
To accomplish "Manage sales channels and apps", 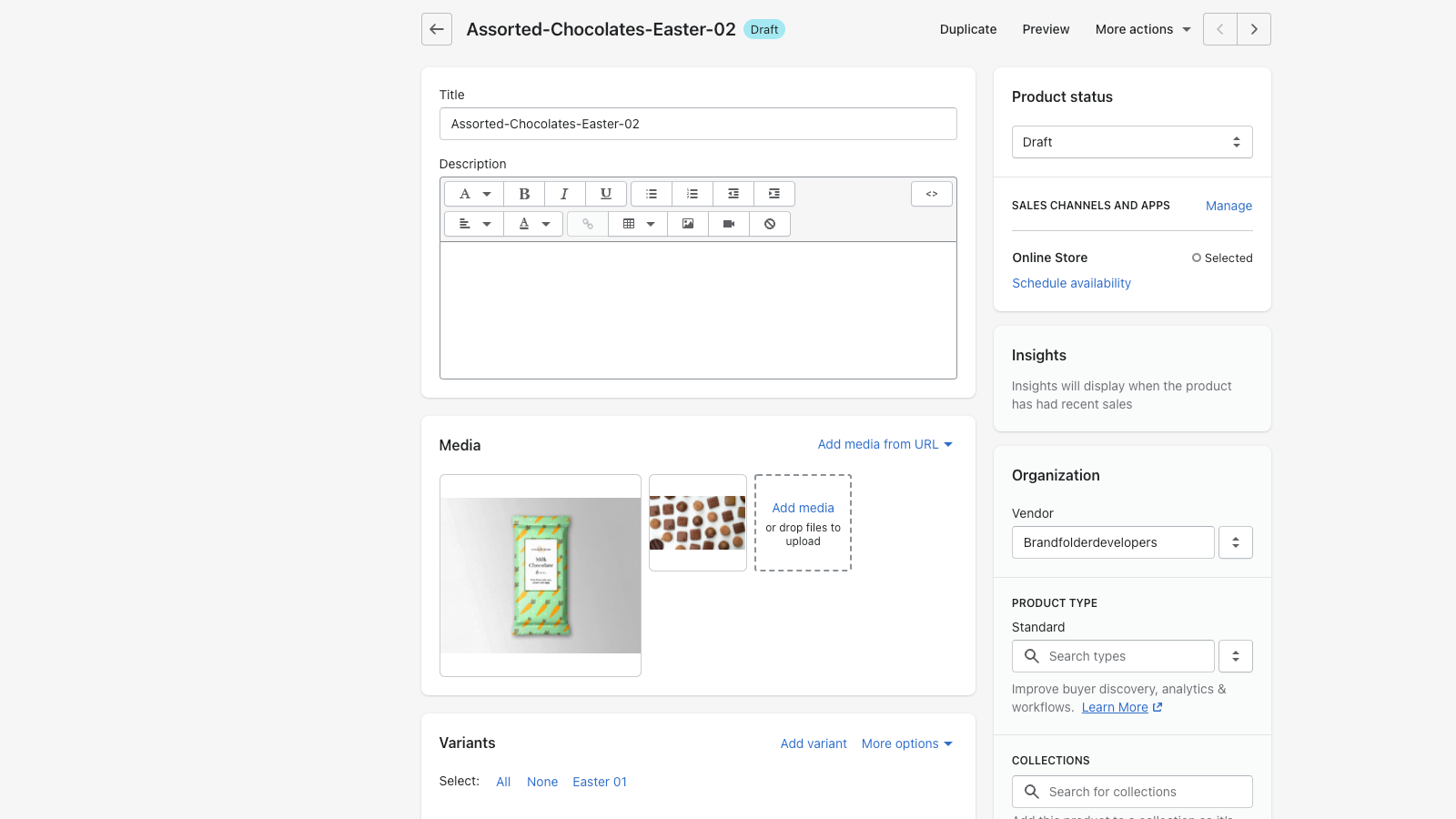I will pyautogui.click(x=1228, y=206).
